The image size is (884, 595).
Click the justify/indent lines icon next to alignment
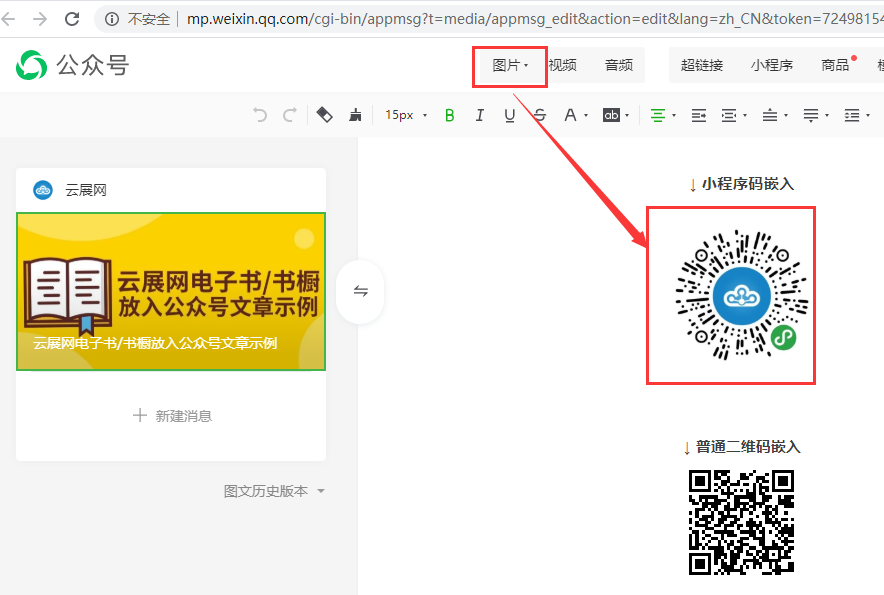click(699, 115)
